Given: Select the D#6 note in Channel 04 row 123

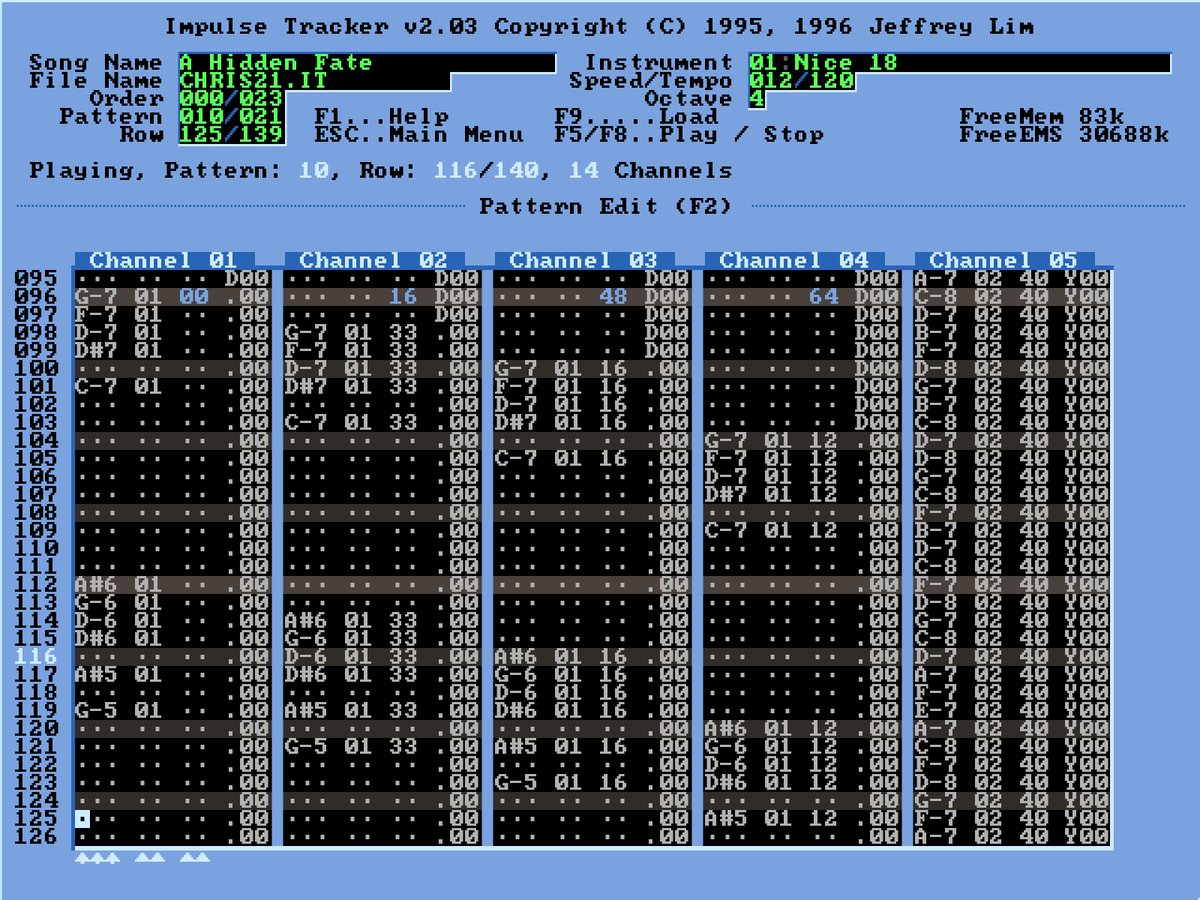Looking at the screenshot, I should [727, 783].
